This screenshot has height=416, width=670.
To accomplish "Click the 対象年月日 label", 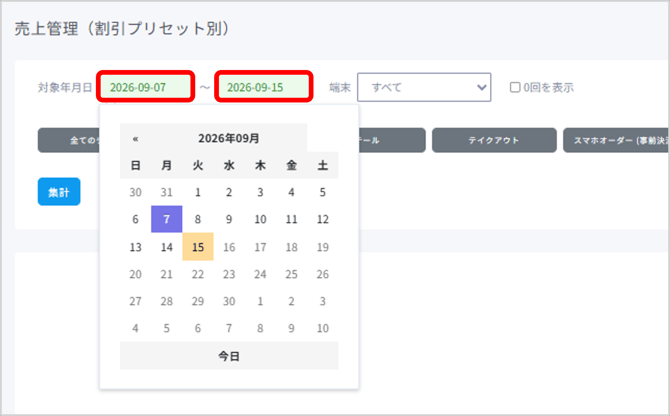I will [65, 88].
